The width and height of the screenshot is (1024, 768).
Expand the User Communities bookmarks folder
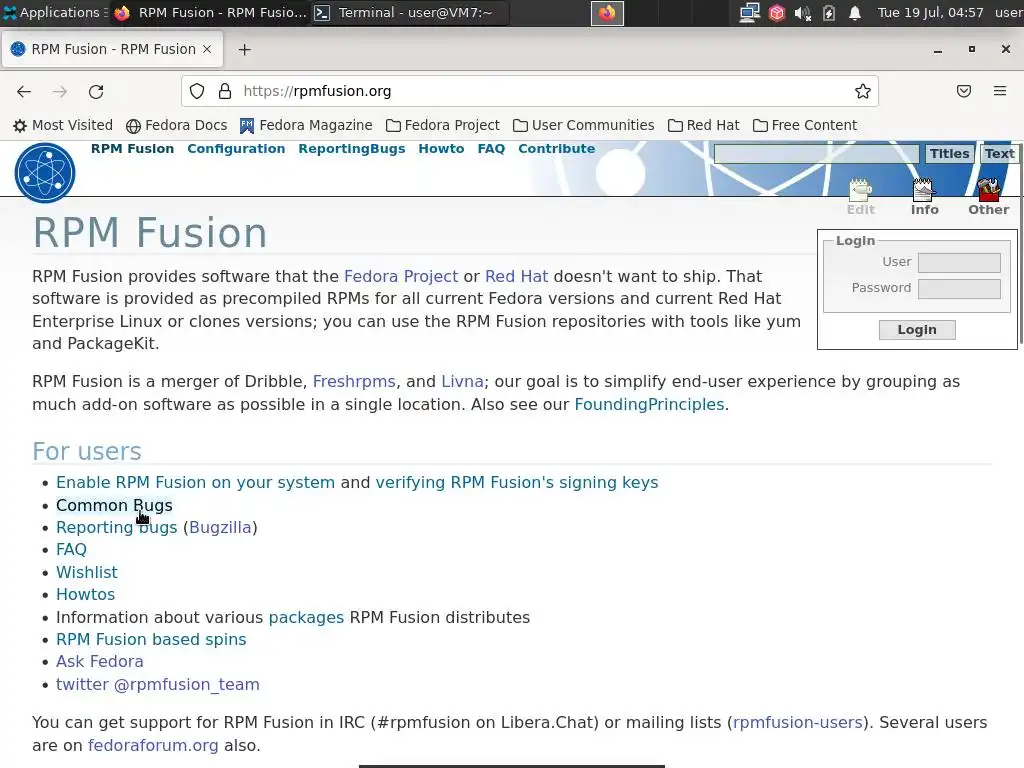tap(583, 125)
